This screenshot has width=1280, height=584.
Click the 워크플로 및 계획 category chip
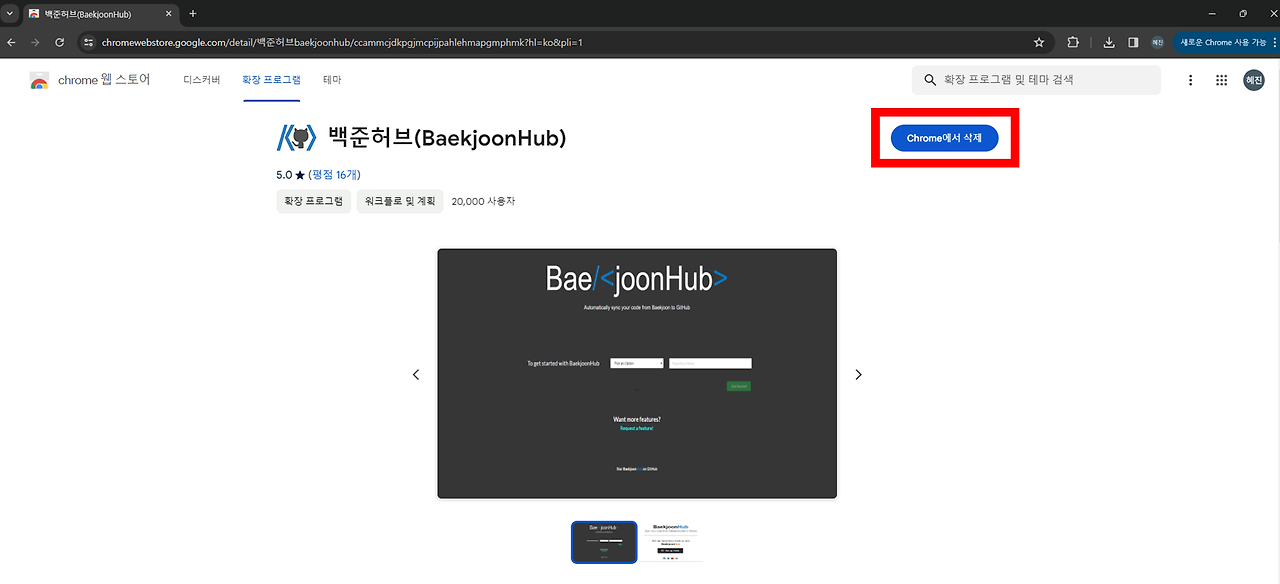click(x=400, y=201)
